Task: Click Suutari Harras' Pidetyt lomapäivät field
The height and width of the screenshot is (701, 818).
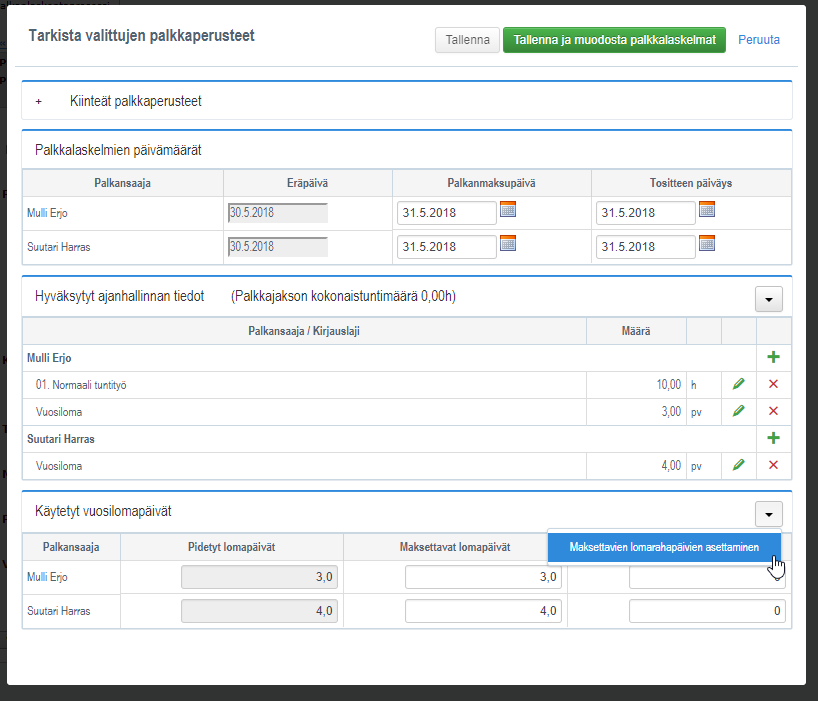Action: [259, 611]
